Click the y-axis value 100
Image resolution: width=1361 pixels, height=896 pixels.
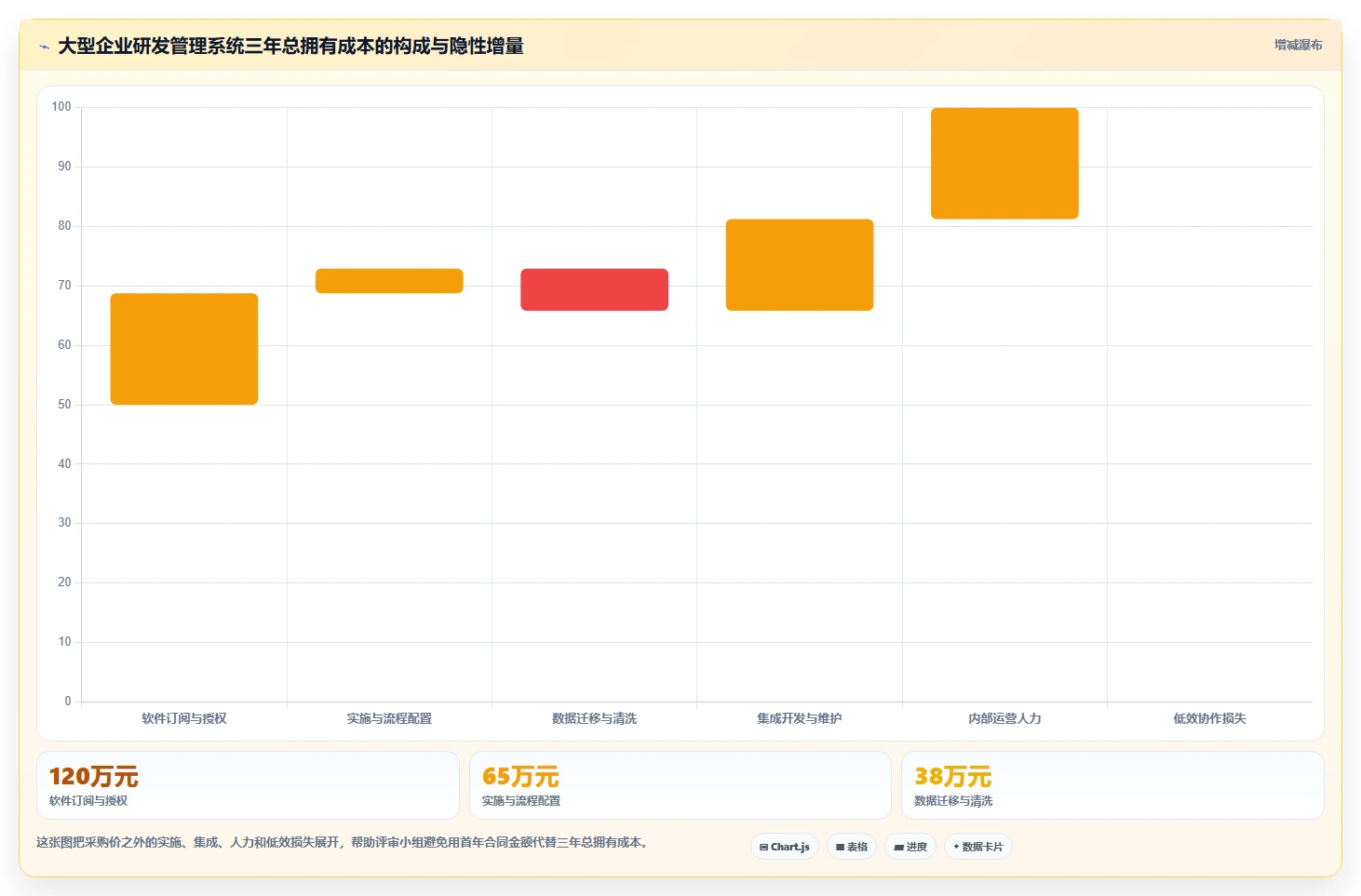tap(61, 107)
